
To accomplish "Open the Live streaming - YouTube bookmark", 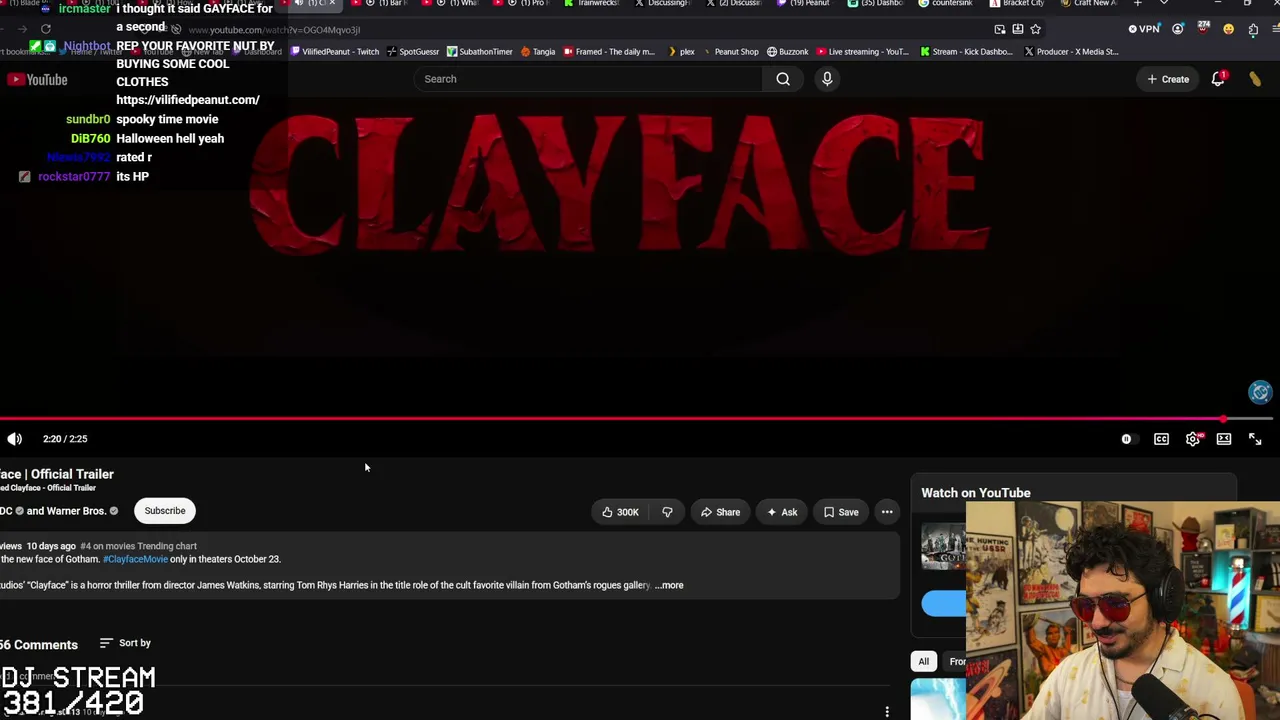I will tap(863, 52).
